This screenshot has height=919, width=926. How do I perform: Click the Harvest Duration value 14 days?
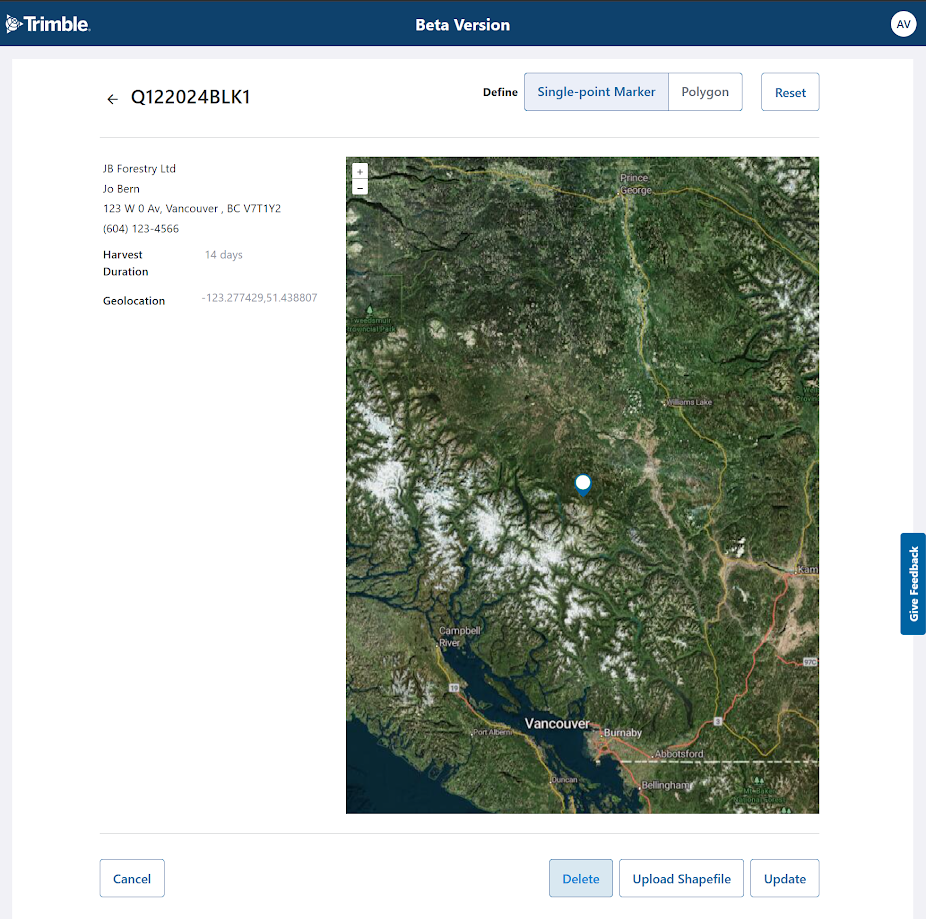click(x=223, y=254)
